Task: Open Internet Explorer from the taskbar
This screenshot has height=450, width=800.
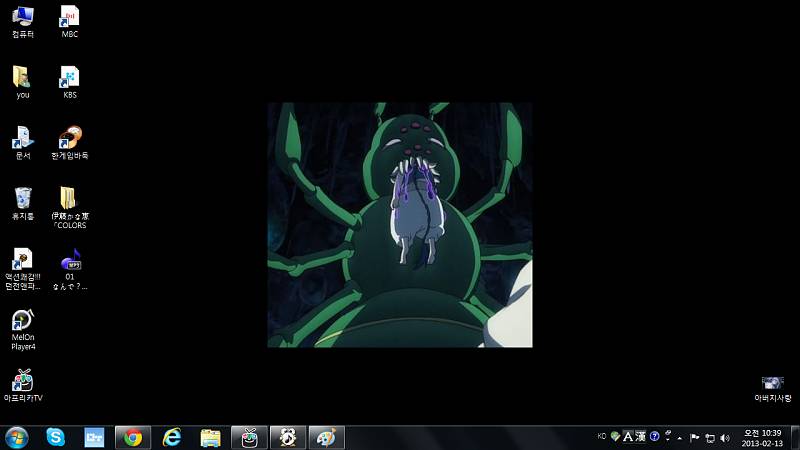Action: click(x=172, y=437)
